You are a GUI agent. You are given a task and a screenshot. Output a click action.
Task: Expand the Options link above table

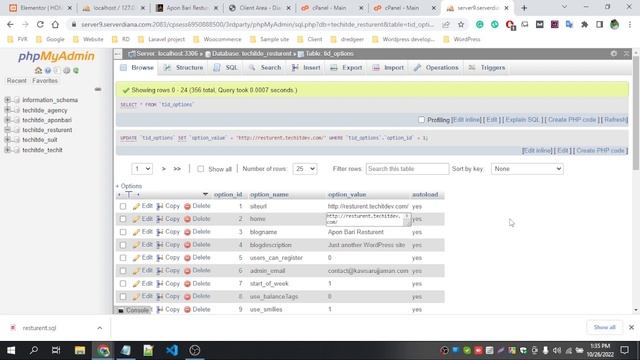[129, 186]
